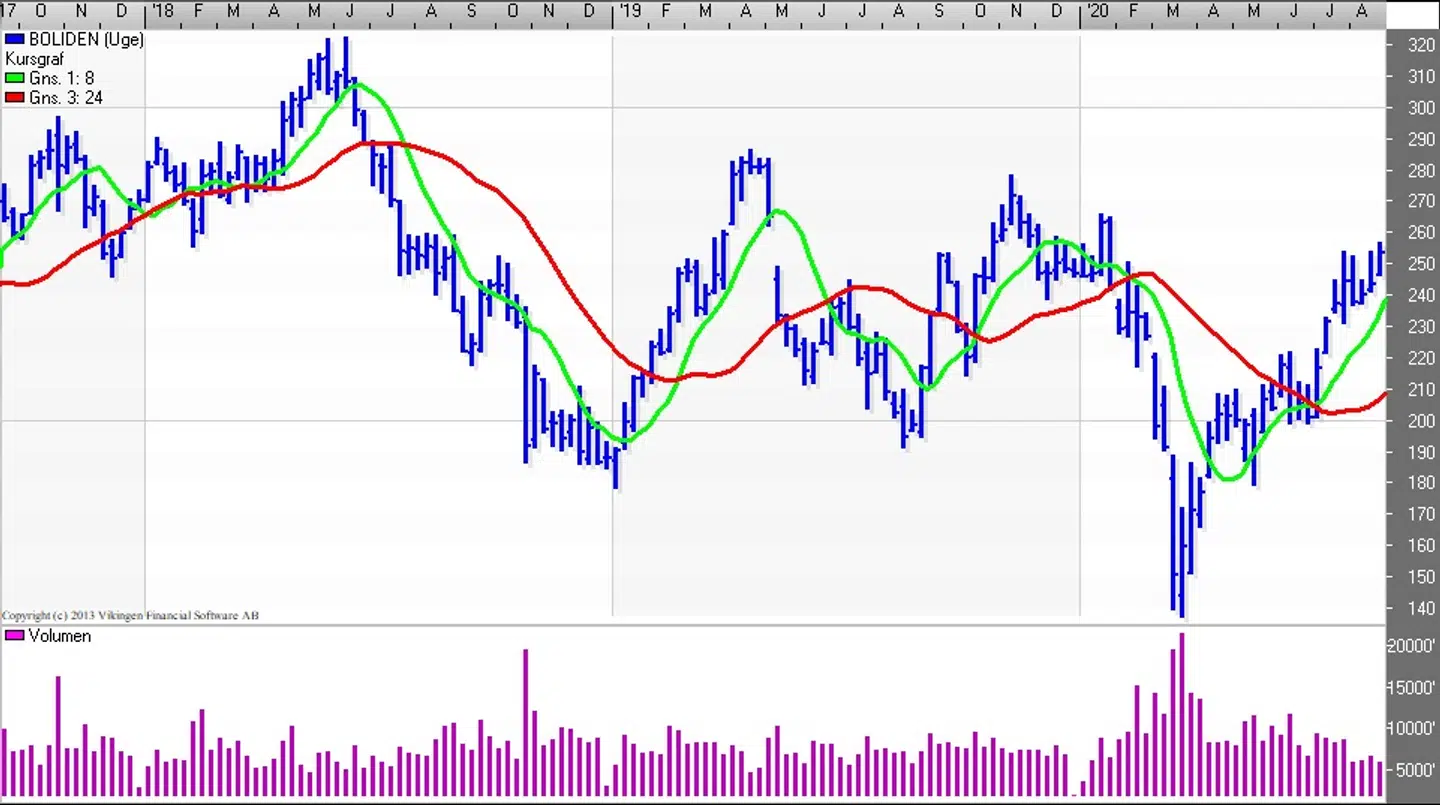Click the 200 price level on right axis

coord(1420,421)
